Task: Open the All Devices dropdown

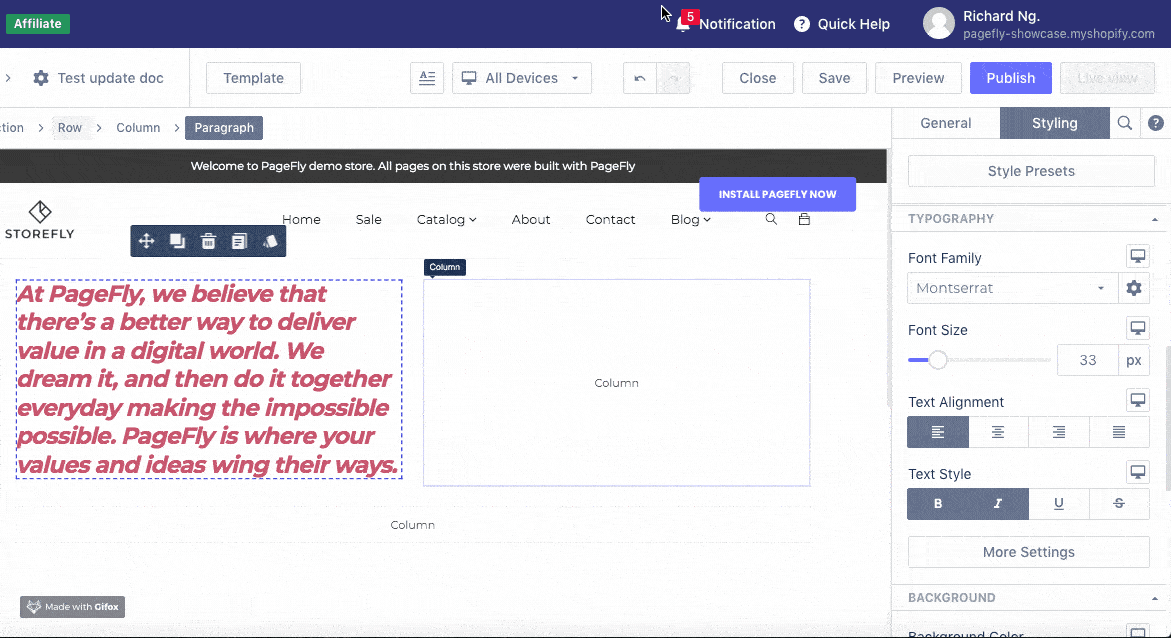Action: [x=521, y=78]
